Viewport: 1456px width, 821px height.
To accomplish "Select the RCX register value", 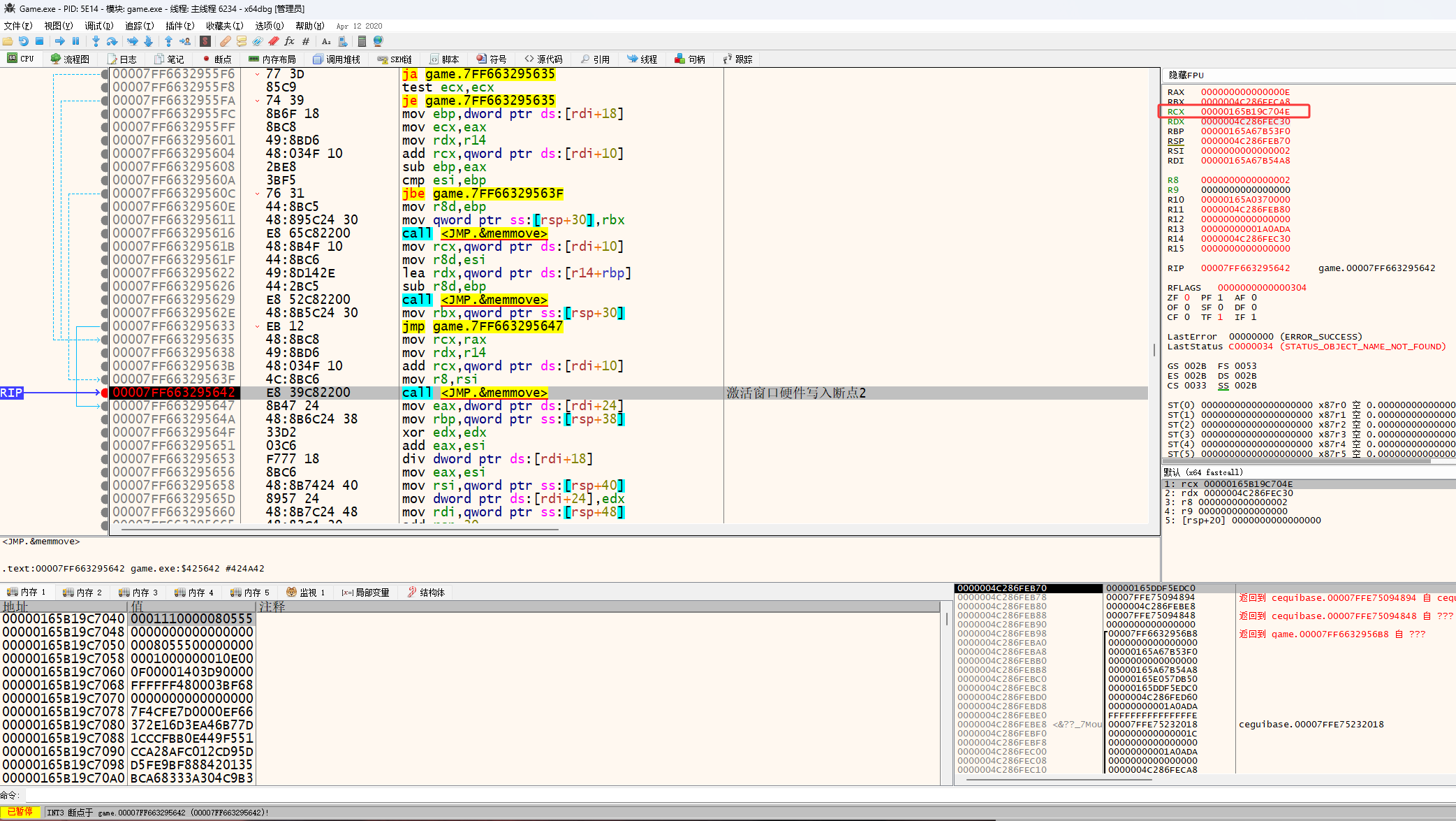I will pyautogui.click(x=1245, y=112).
